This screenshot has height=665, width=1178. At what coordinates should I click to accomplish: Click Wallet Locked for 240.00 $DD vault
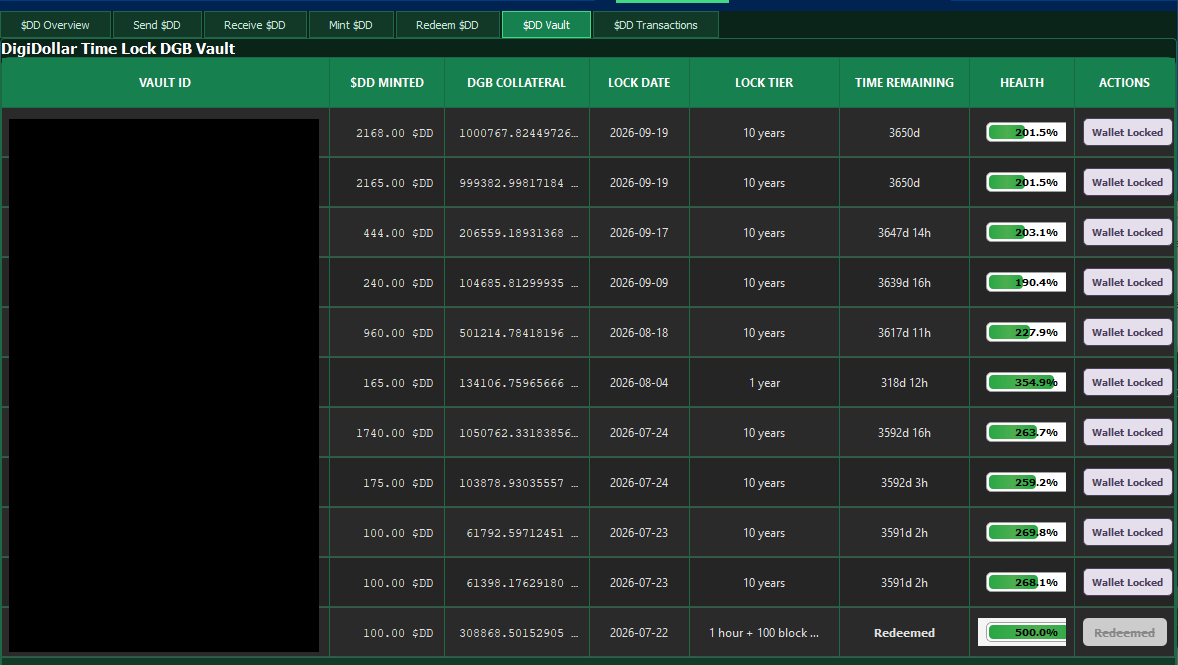pyautogui.click(x=1128, y=283)
